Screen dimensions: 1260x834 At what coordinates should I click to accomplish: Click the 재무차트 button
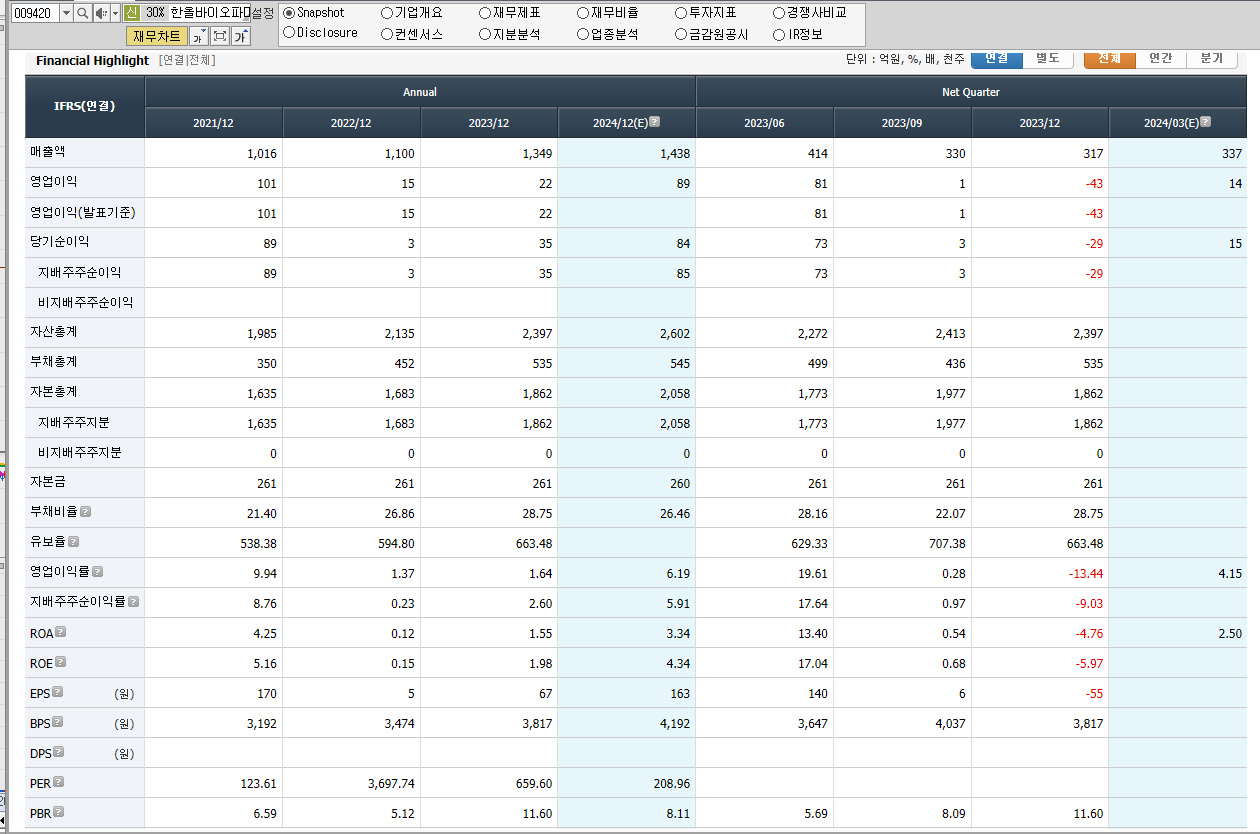click(157, 36)
